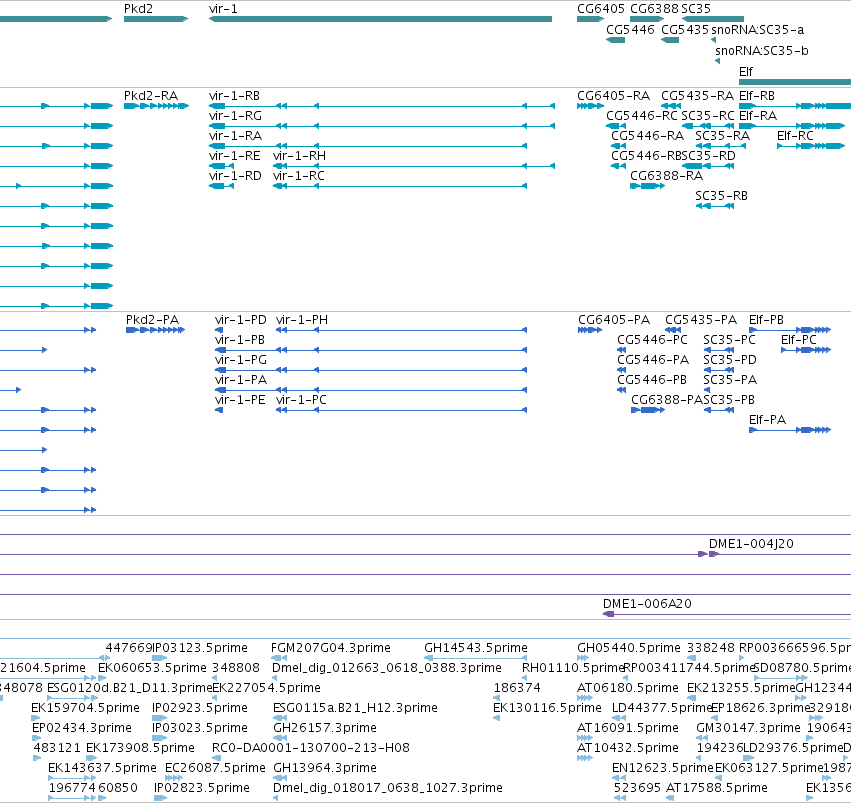Open transcript label CG6405-RA
The height and width of the screenshot is (803, 851).
coord(613,96)
